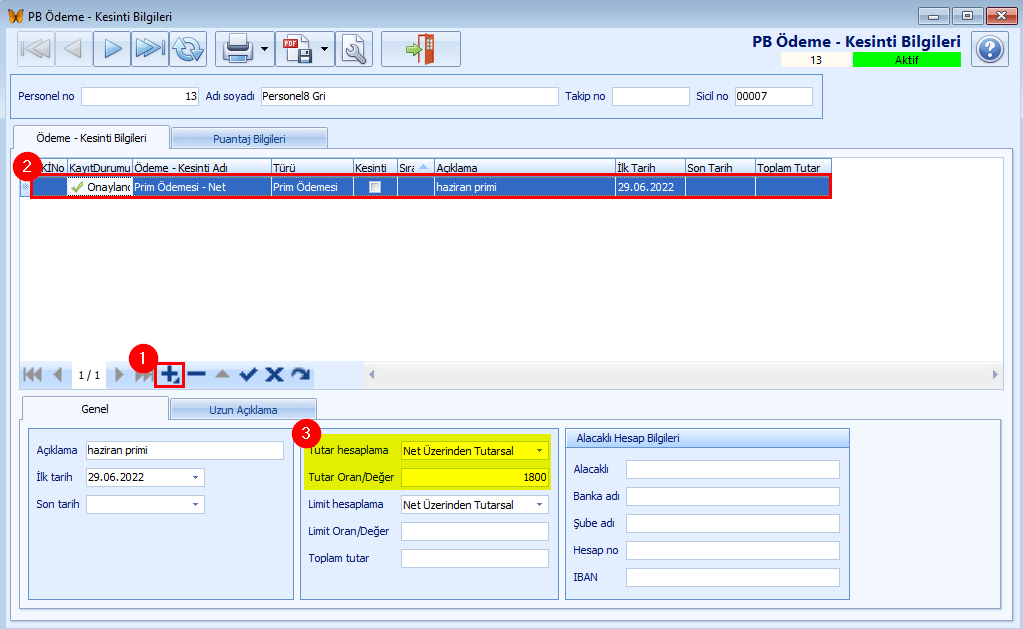
Task: Print using the printer icon
Action: (x=237, y=49)
